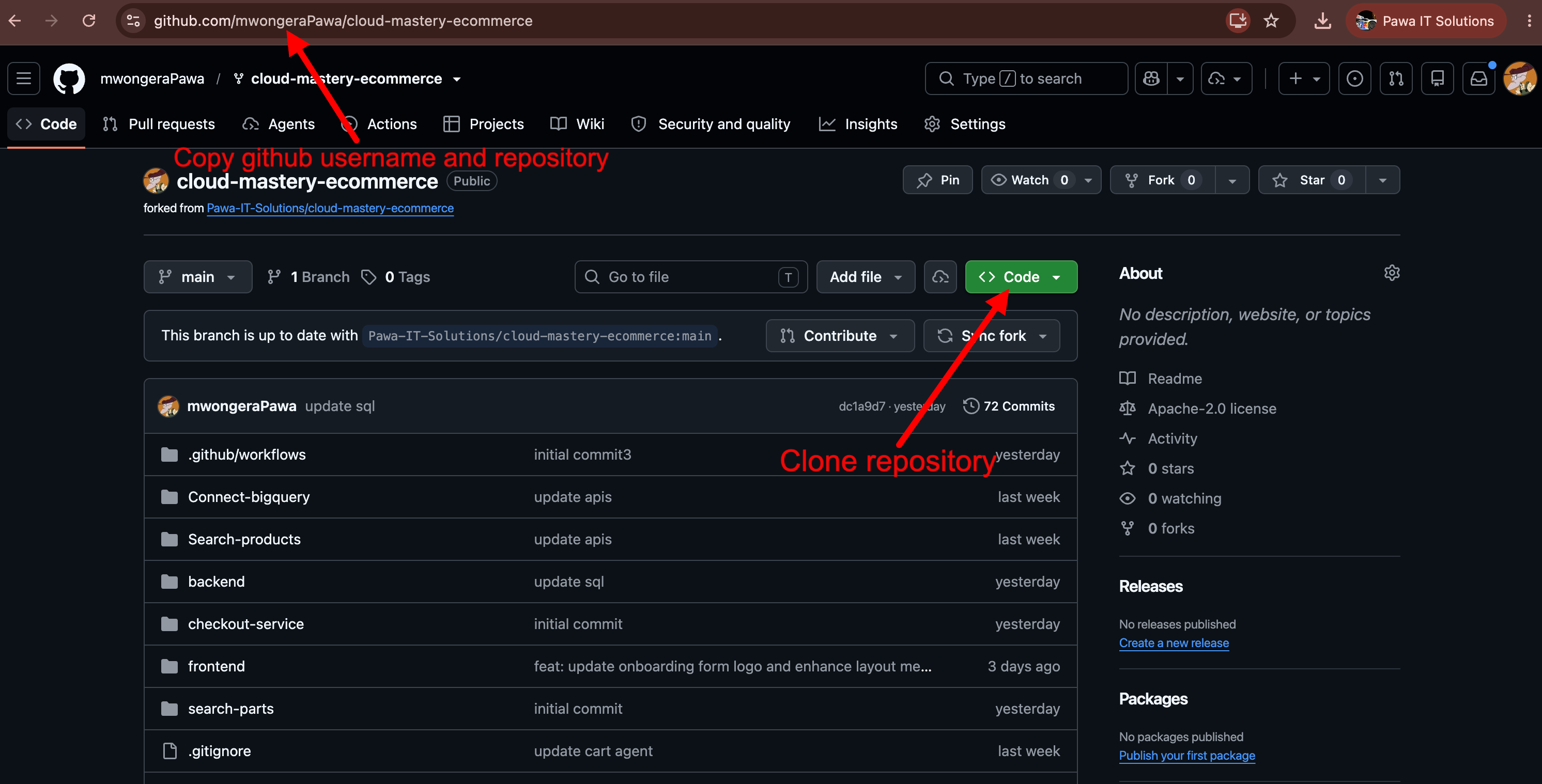Expand the agents cloud dropdown in header
1542x784 pixels.
(1226, 79)
